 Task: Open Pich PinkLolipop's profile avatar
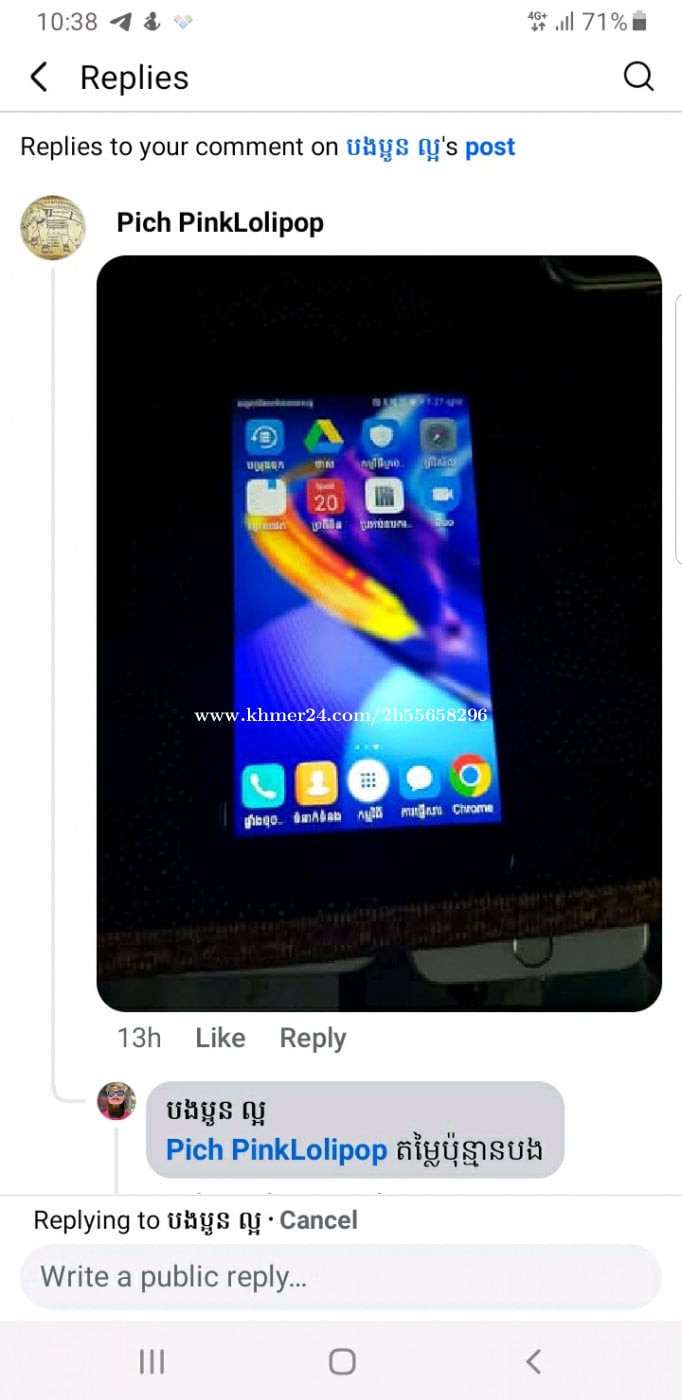point(53,227)
